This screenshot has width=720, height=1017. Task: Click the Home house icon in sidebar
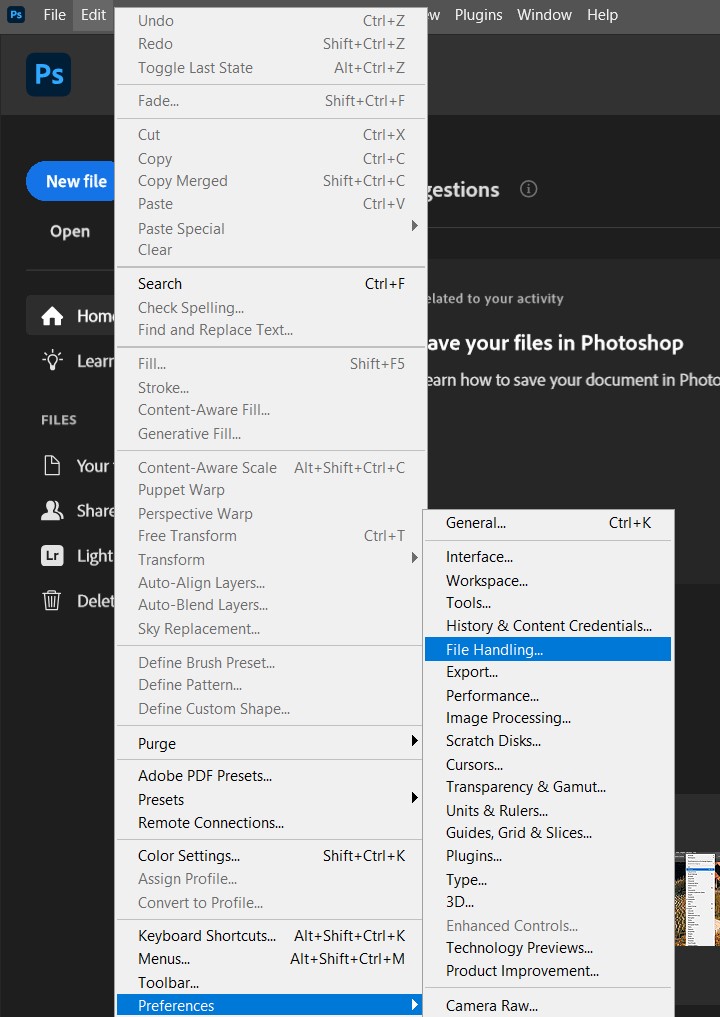[52, 317]
